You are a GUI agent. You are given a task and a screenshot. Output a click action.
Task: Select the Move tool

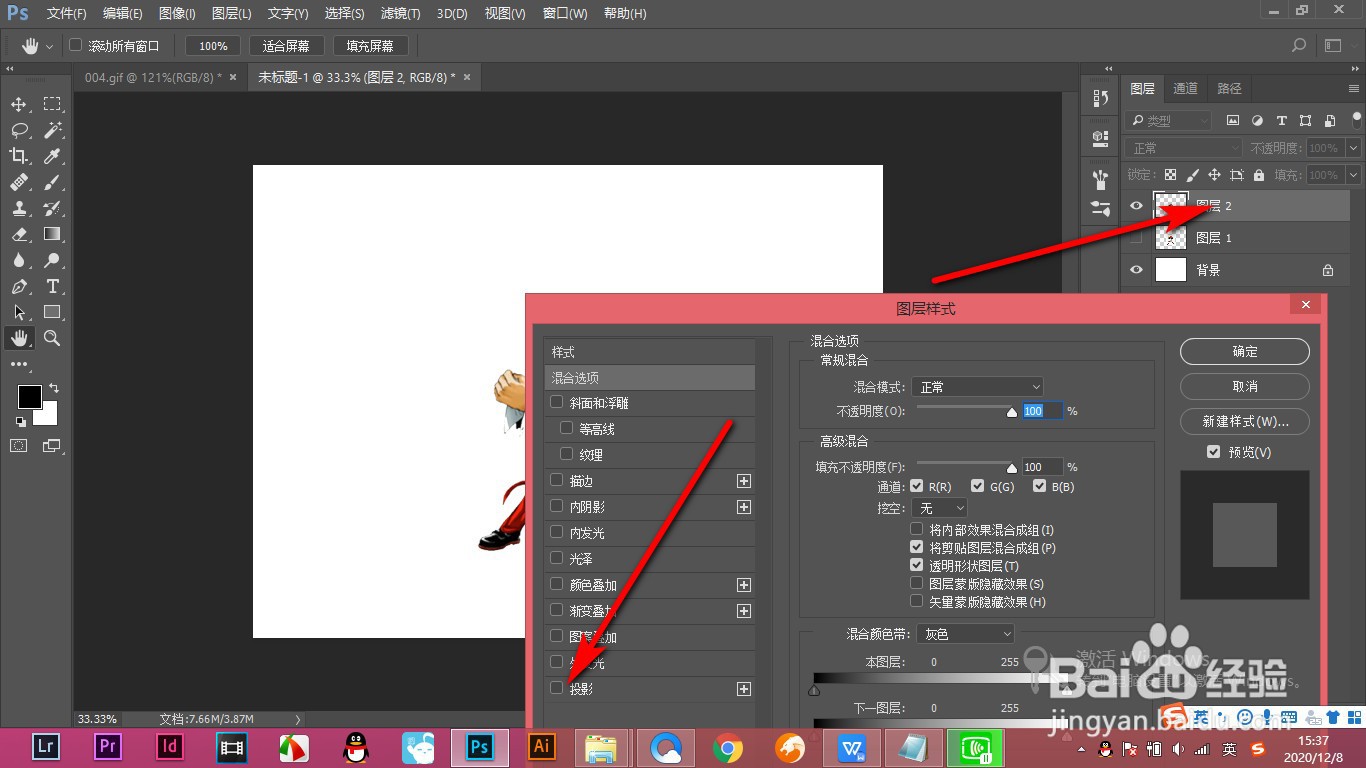(x=19, y=104)
